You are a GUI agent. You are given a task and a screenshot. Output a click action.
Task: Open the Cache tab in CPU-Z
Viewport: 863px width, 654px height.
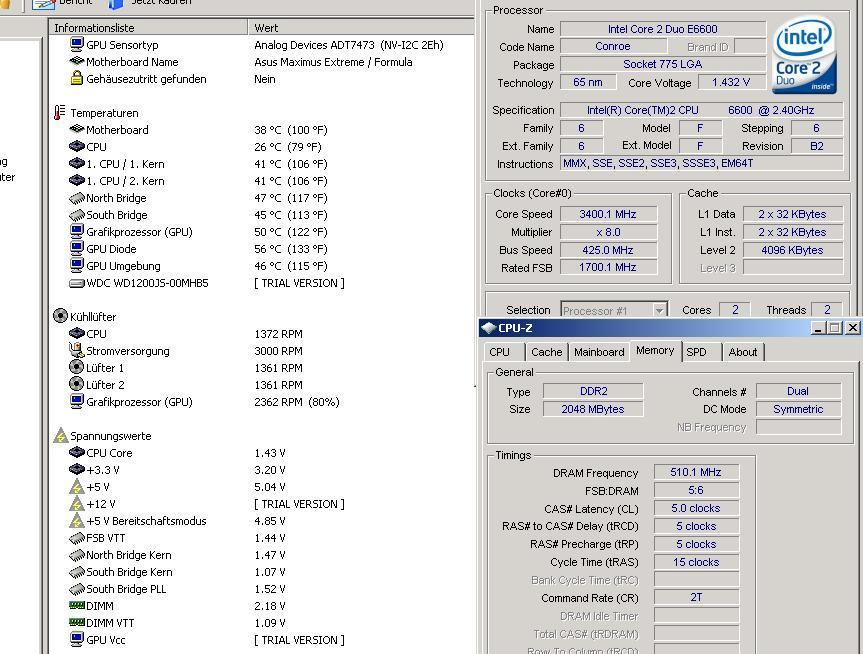pos(547,352)
